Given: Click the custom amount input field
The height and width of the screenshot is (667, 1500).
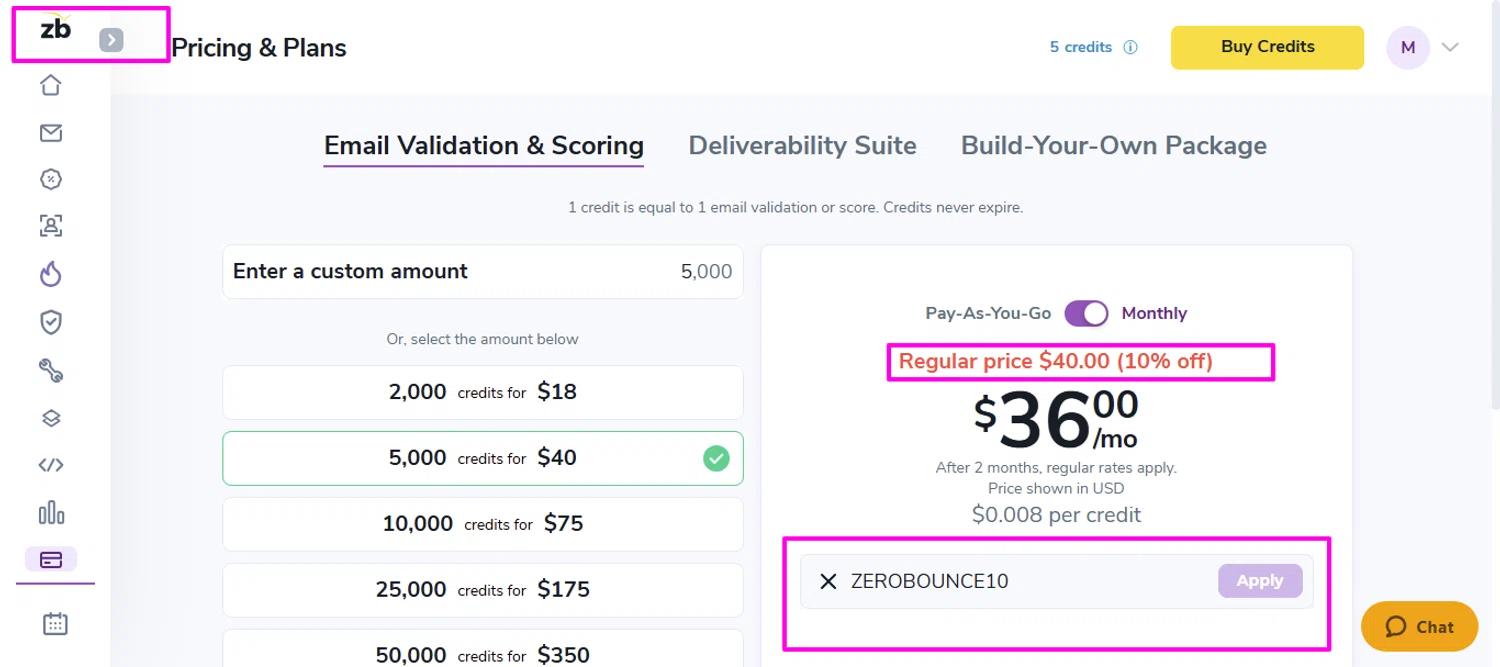Looking at the screenshot, I should pos(483,272).
